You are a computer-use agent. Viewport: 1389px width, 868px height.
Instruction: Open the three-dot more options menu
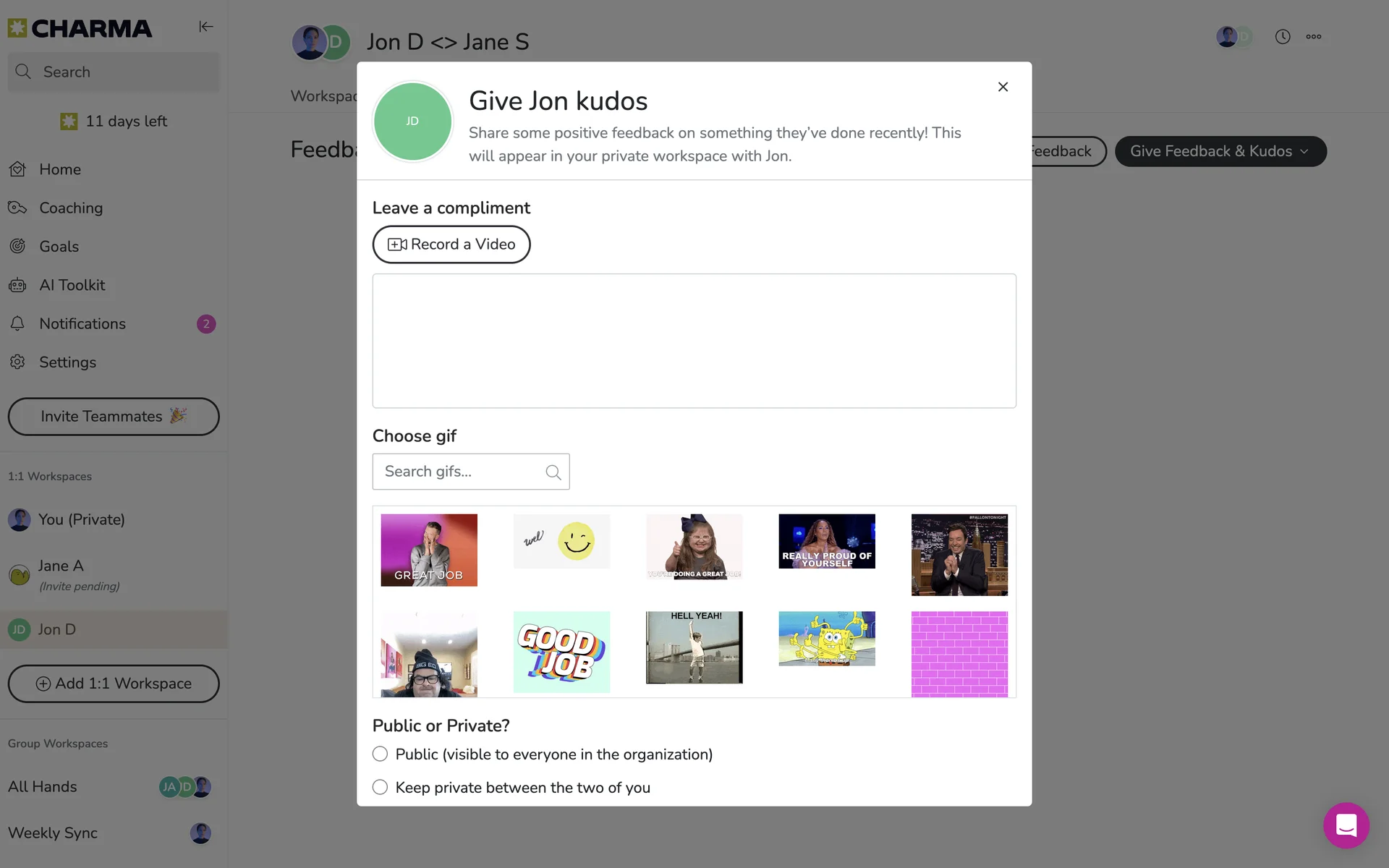[x=1313, y=37]
